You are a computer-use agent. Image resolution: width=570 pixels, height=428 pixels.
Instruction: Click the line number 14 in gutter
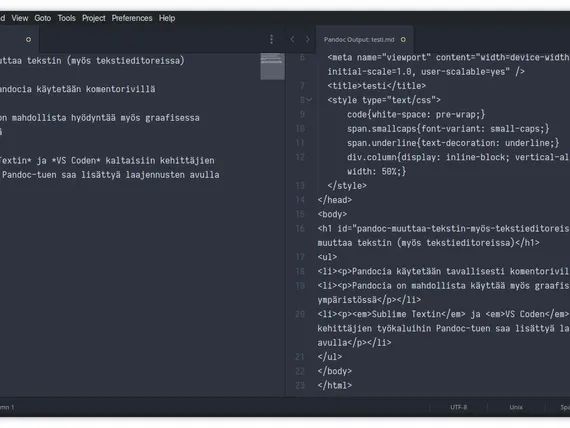coord(300,200)
